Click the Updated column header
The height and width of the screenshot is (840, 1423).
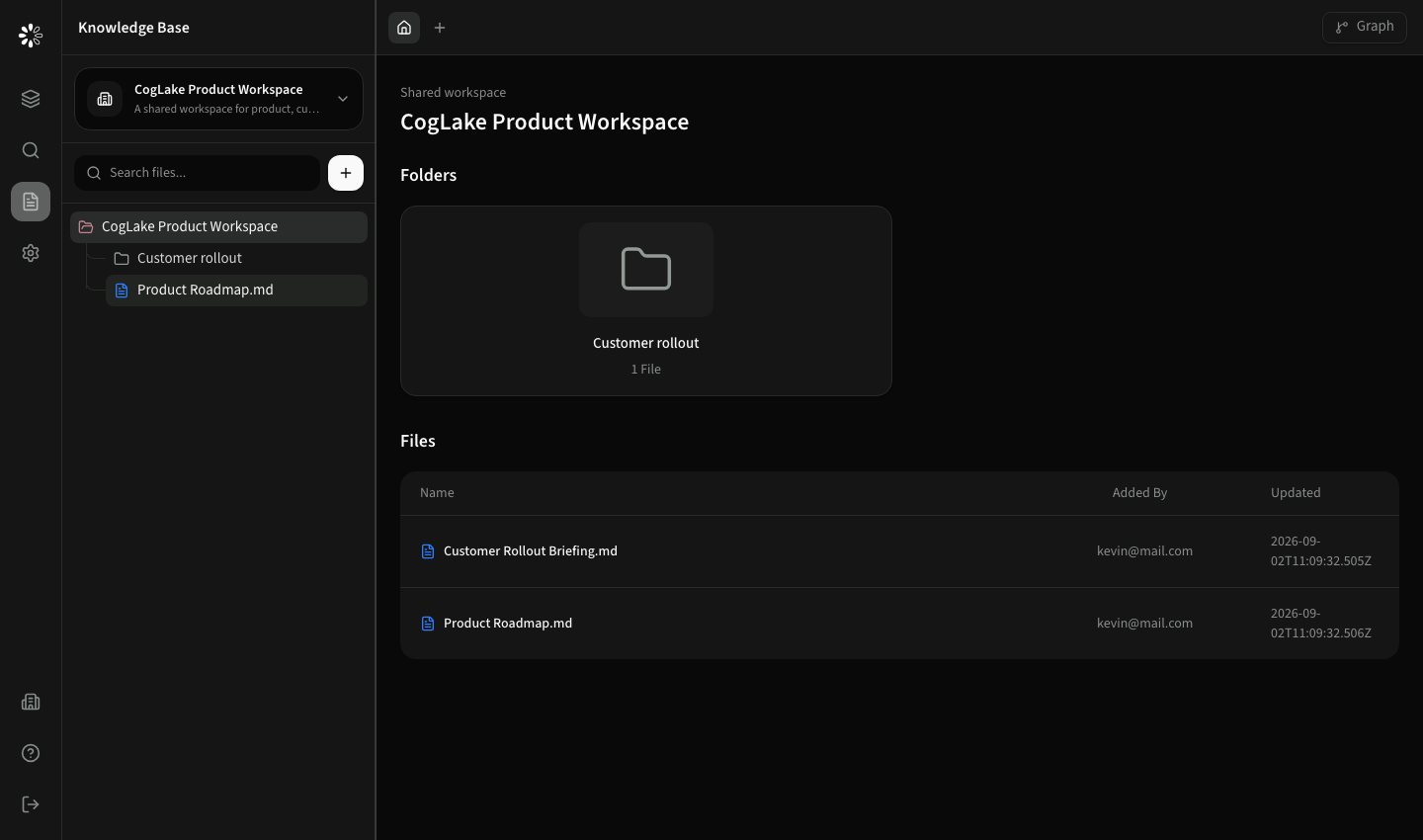point(1296,492)
